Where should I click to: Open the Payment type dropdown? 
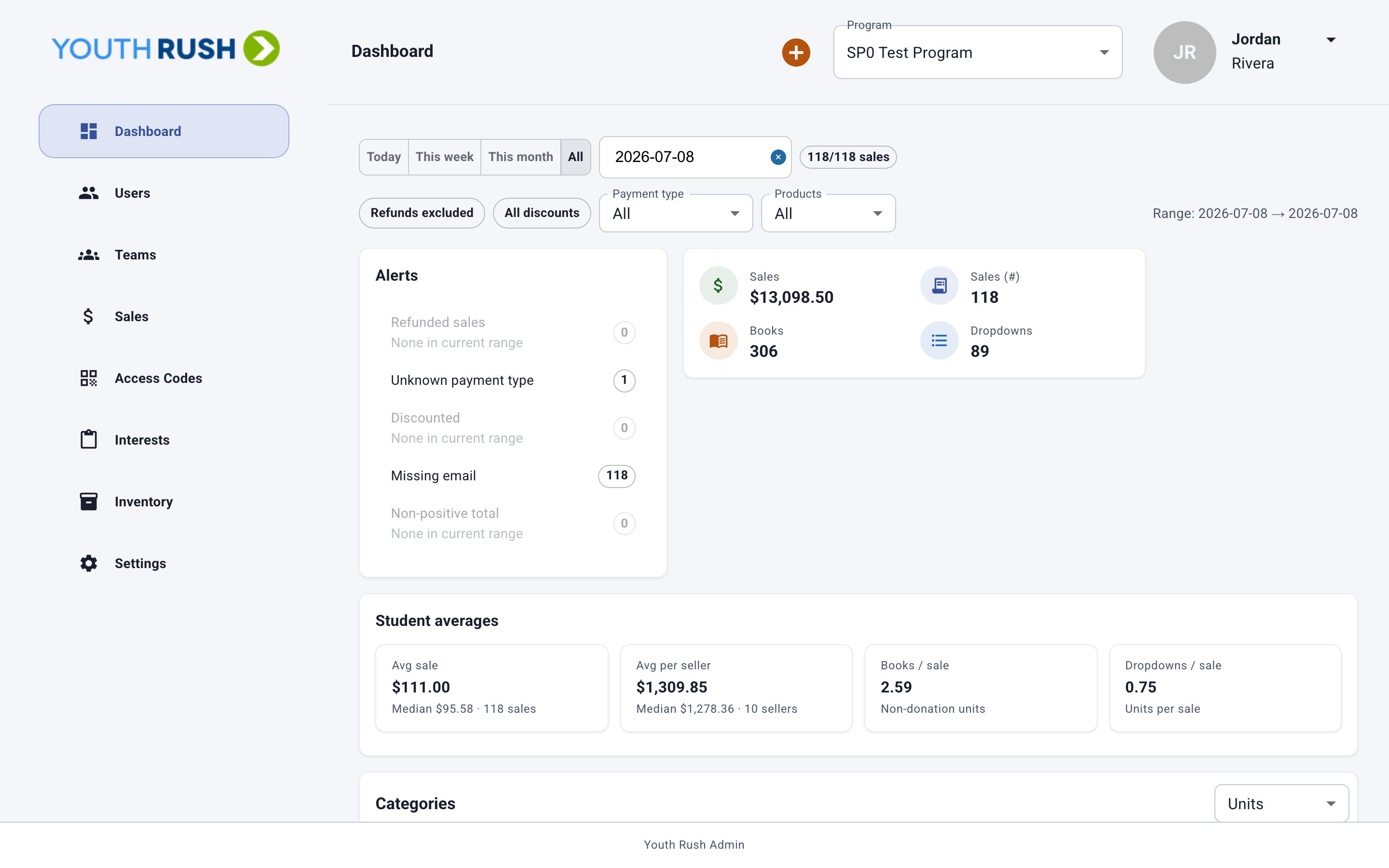click(x=676, y=214)
